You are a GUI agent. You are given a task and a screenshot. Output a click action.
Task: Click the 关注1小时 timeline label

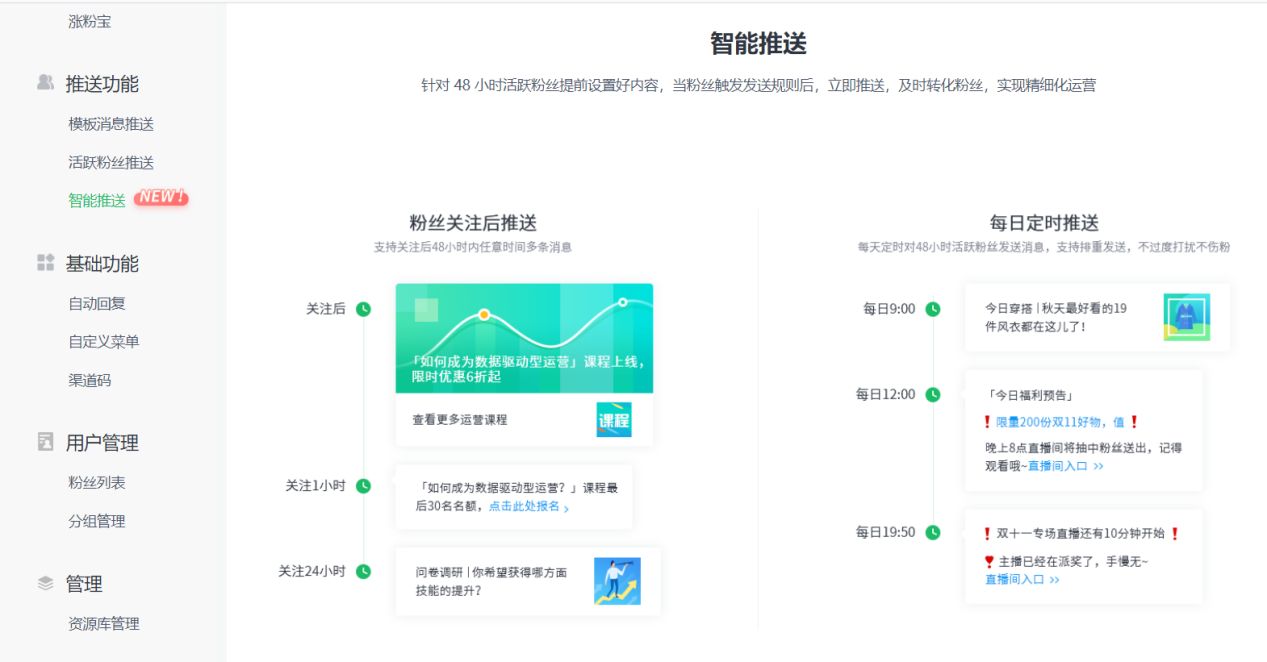click(x=316, y=486)
